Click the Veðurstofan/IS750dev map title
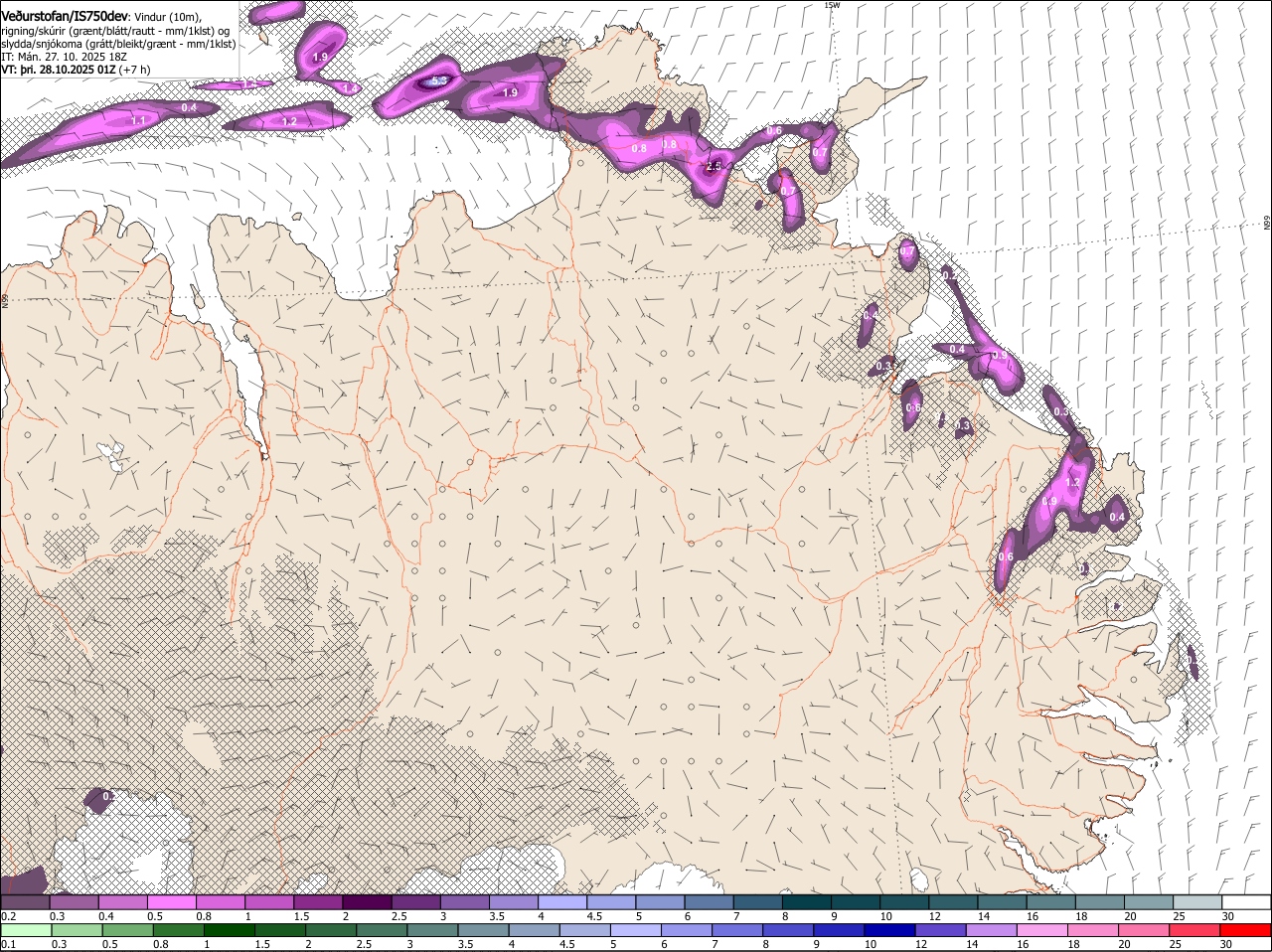This screenshot has width=1272, height=952. tap(65, 17)
